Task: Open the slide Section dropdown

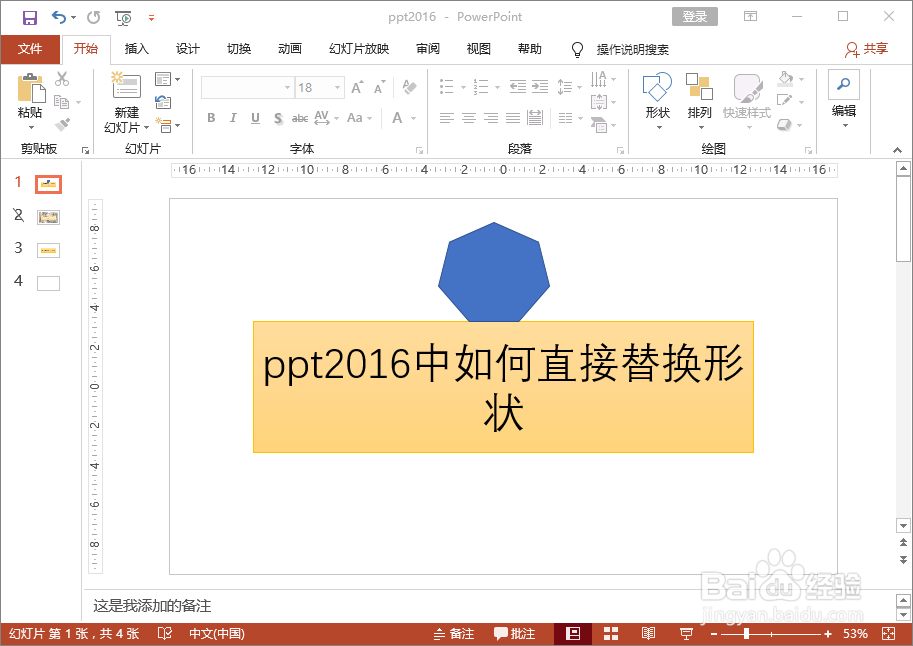Action: [x=168, y=125]
